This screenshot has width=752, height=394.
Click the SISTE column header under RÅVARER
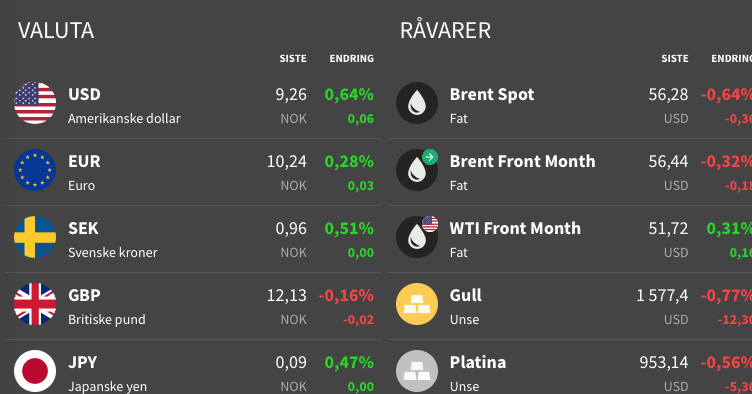click(x=675, y=58)
